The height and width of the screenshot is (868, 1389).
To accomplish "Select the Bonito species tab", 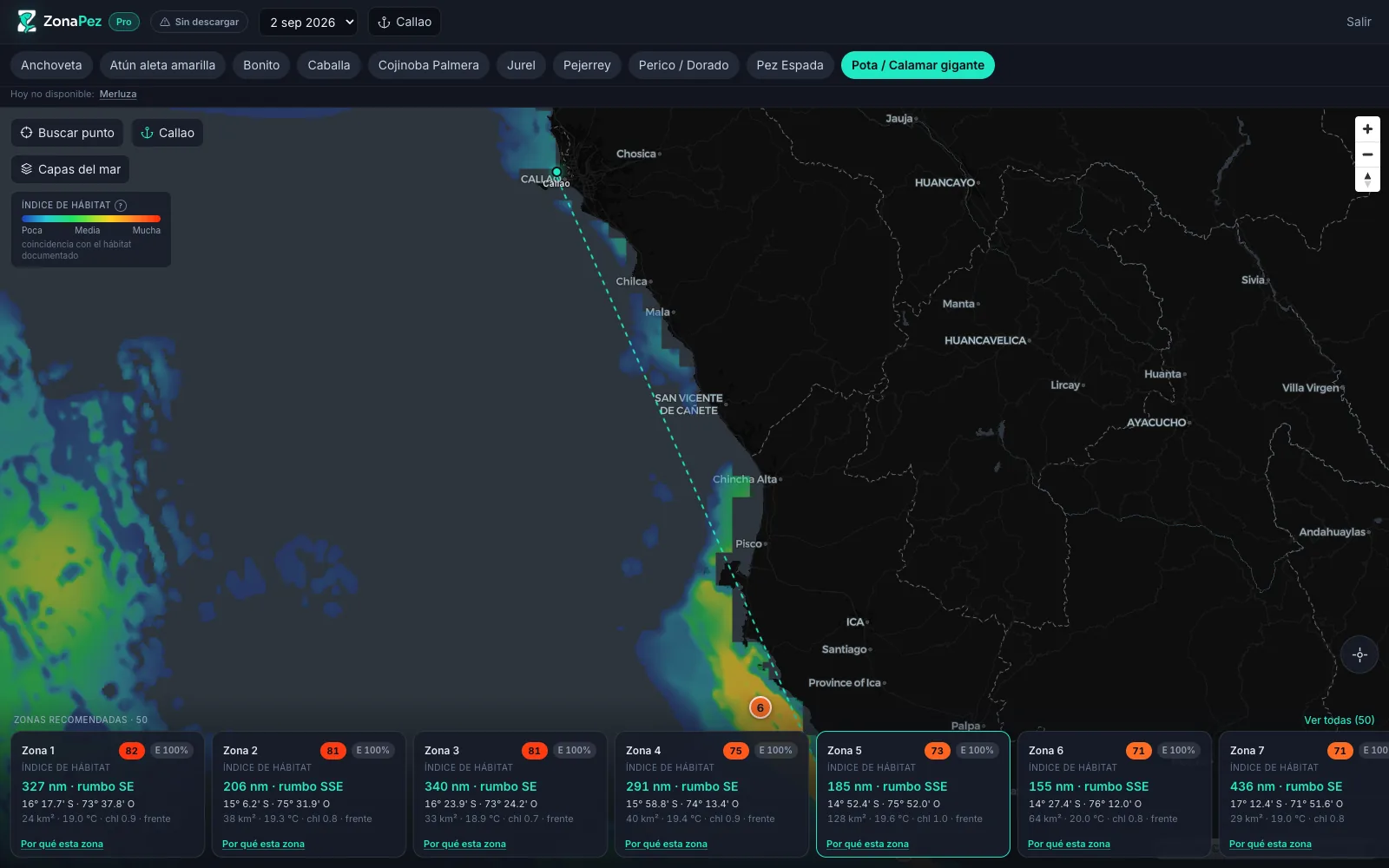I will click(261, 65).
